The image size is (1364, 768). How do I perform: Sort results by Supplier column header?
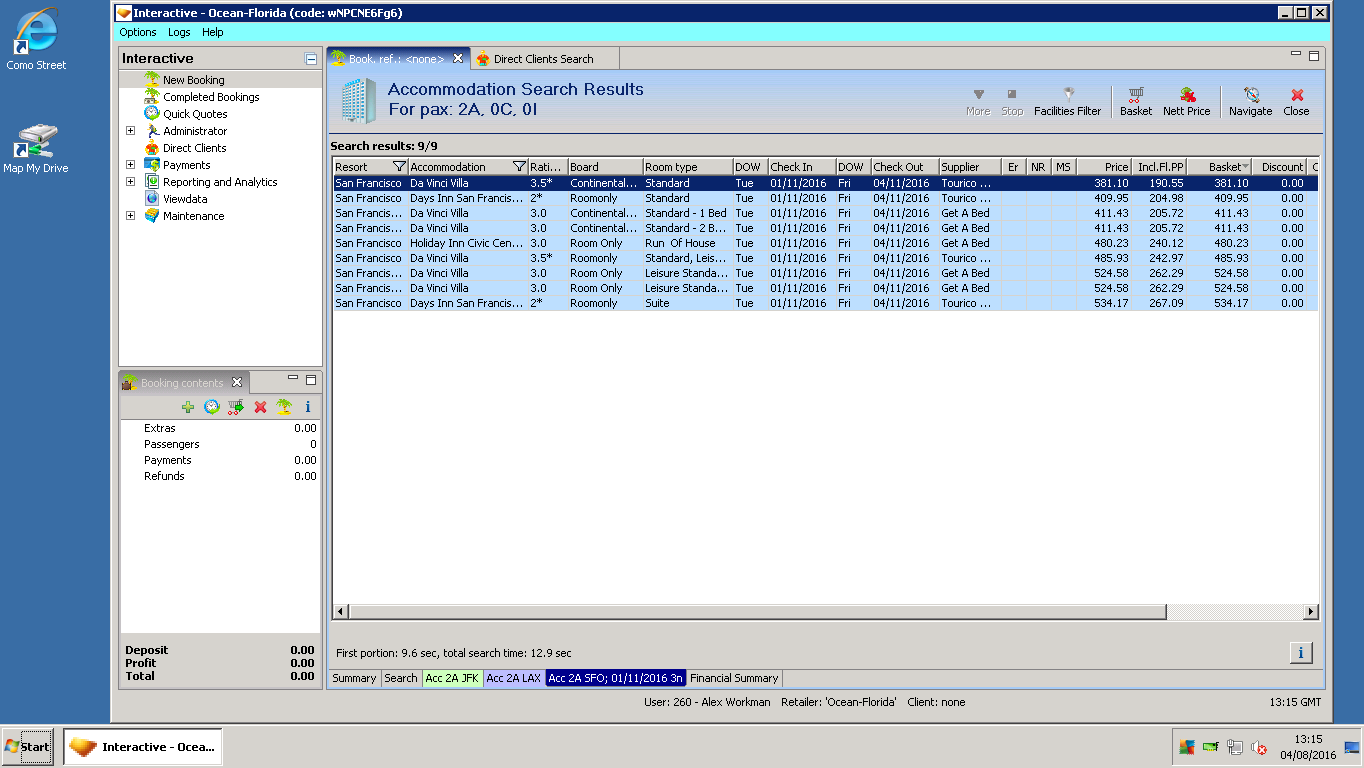pyautogui.click(x=970, y=167)
